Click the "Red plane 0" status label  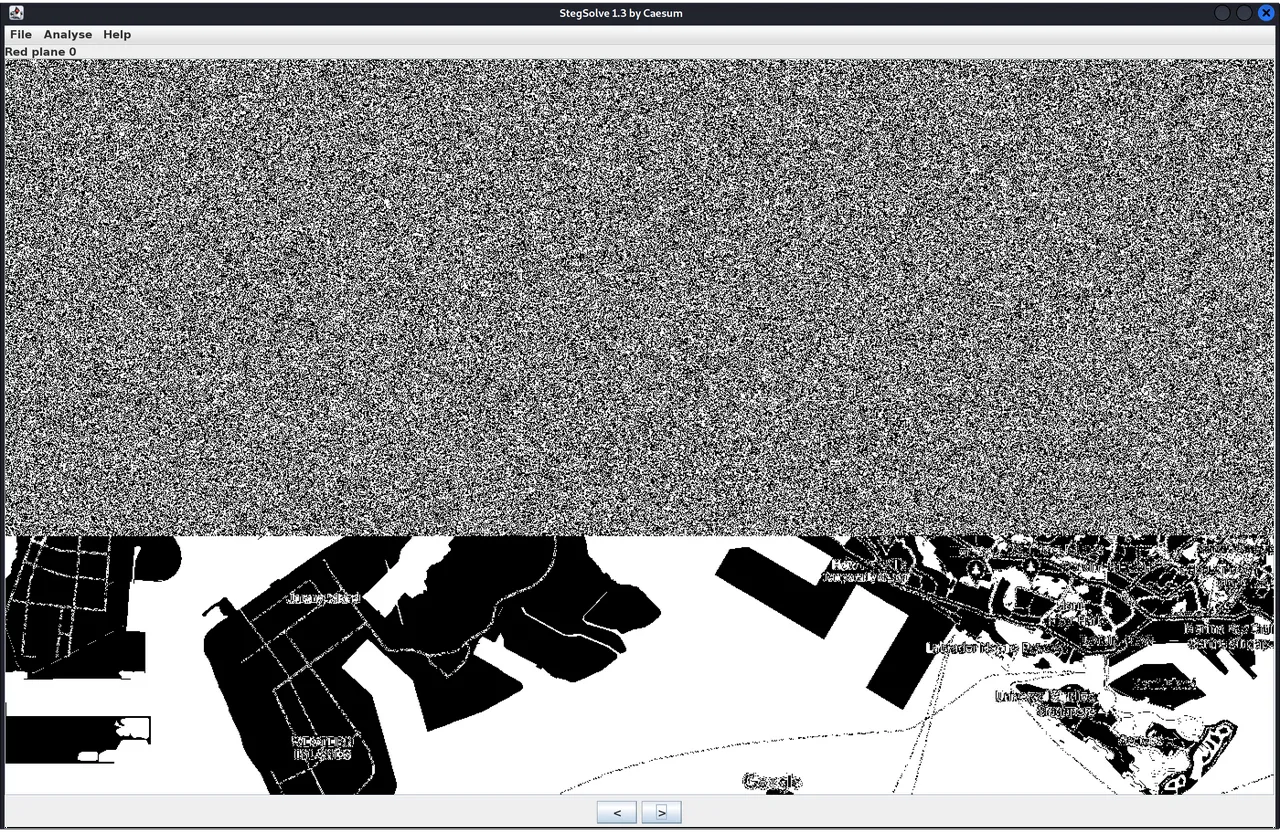point(40,51)
